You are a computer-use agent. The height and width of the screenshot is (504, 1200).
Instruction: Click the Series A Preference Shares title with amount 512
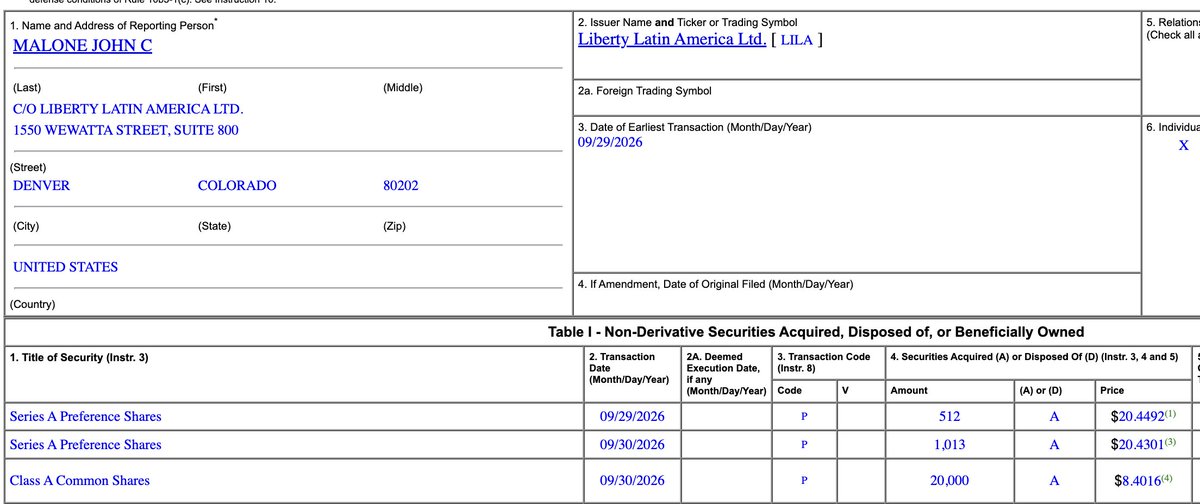click(x=85, y=416)
